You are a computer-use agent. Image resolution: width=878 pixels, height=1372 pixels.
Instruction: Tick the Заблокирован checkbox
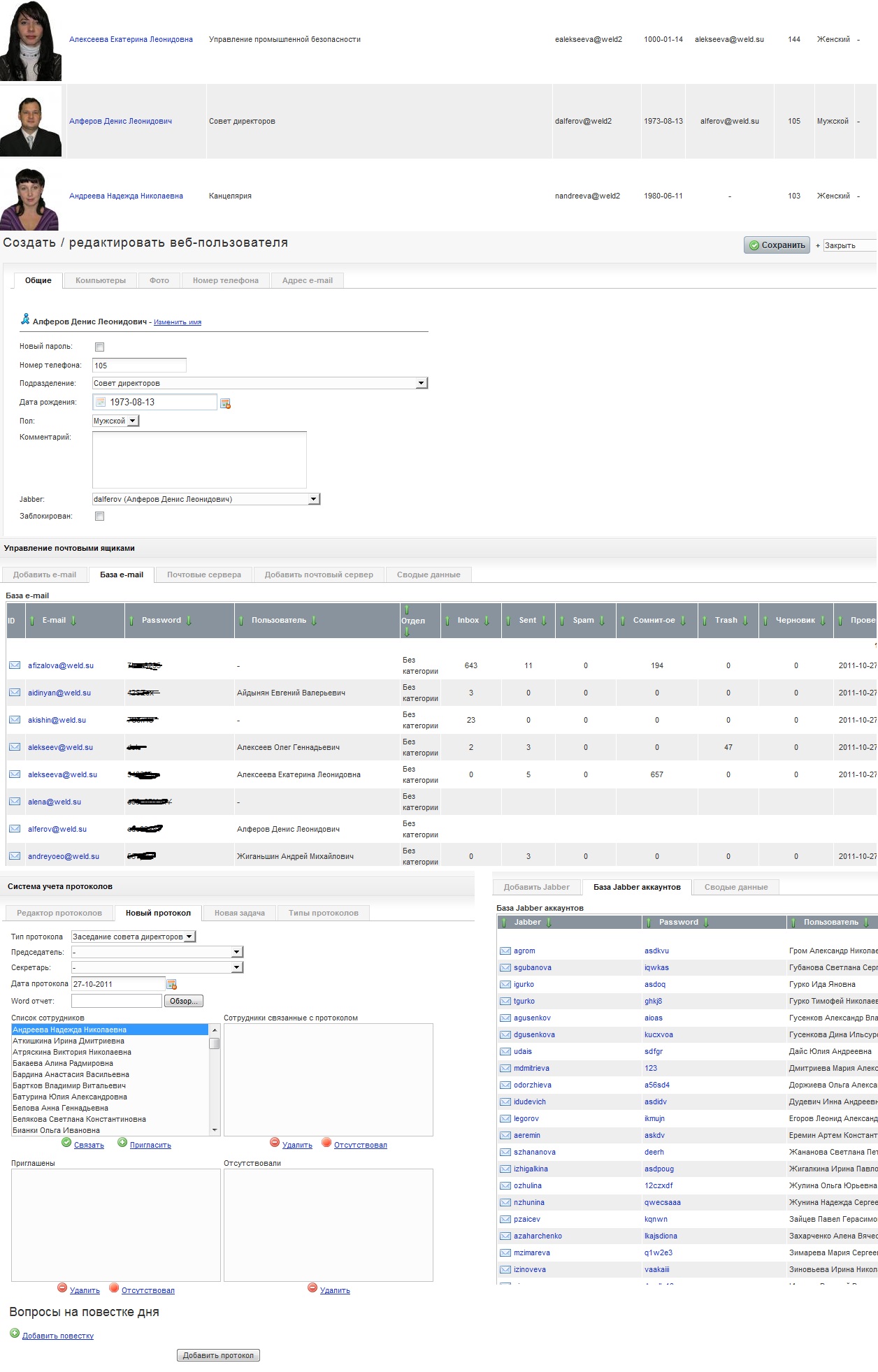(x=99, y=517)
